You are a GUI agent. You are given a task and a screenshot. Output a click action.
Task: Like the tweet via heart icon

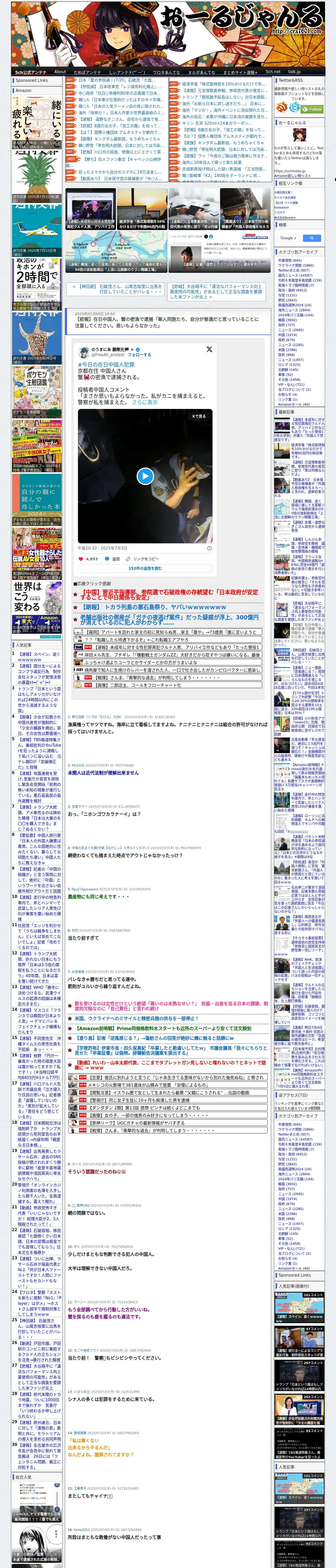(81, 558)
